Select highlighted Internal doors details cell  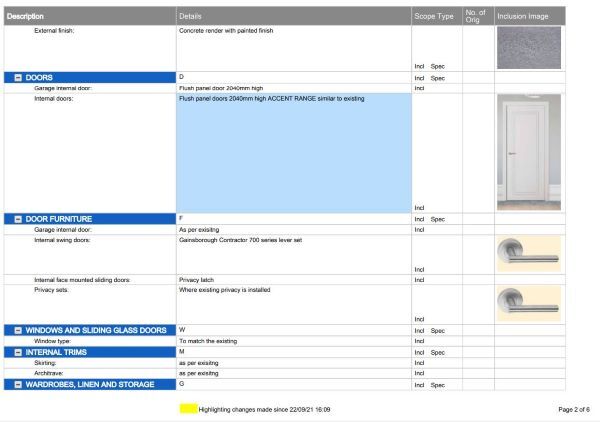pyautogui.click(x=294, y=153)
